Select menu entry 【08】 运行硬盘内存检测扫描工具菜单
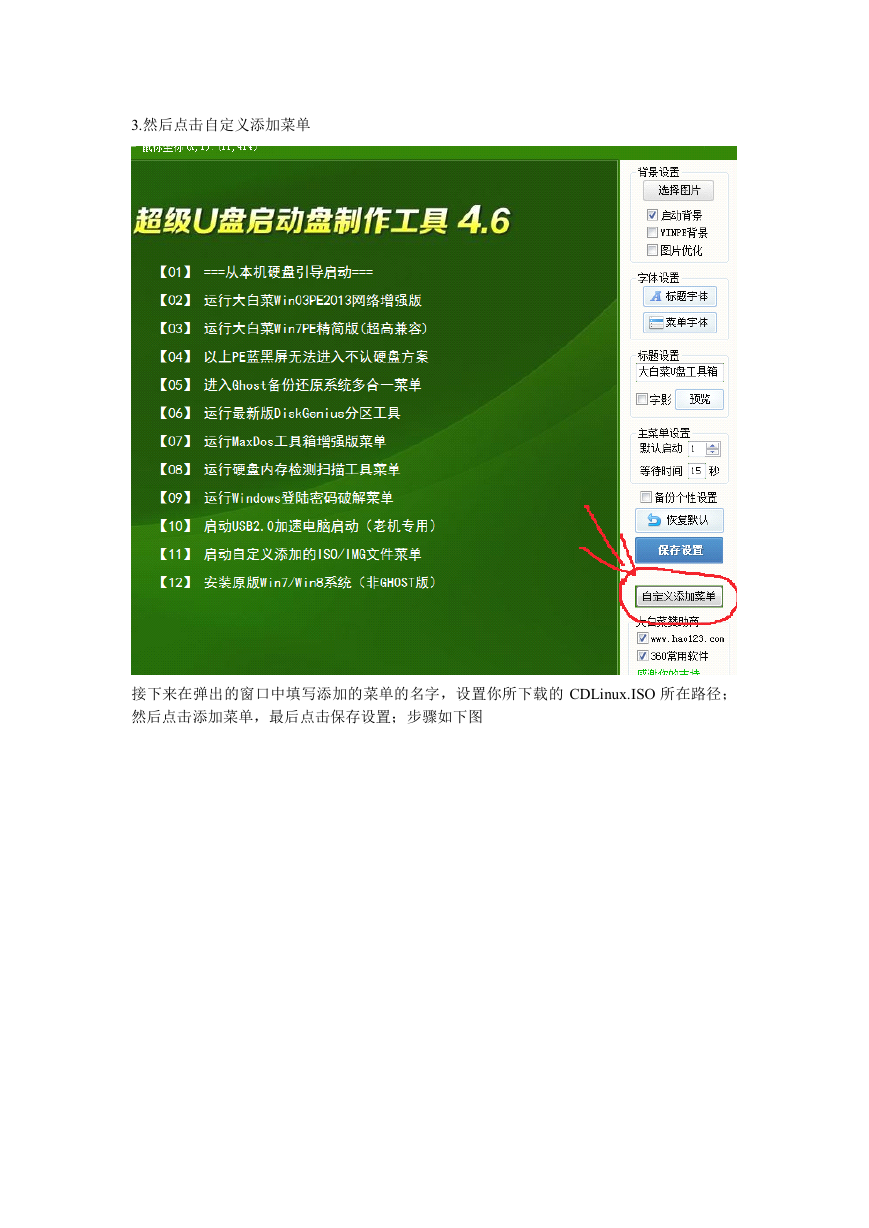This screenshot has height=1228, width=869. click(x=277, y=469)
